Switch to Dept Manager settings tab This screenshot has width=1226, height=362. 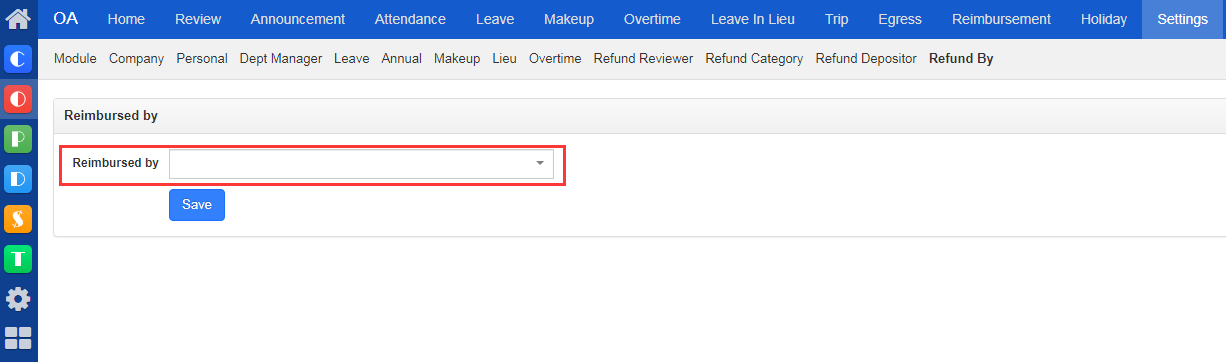coord(281,59)
